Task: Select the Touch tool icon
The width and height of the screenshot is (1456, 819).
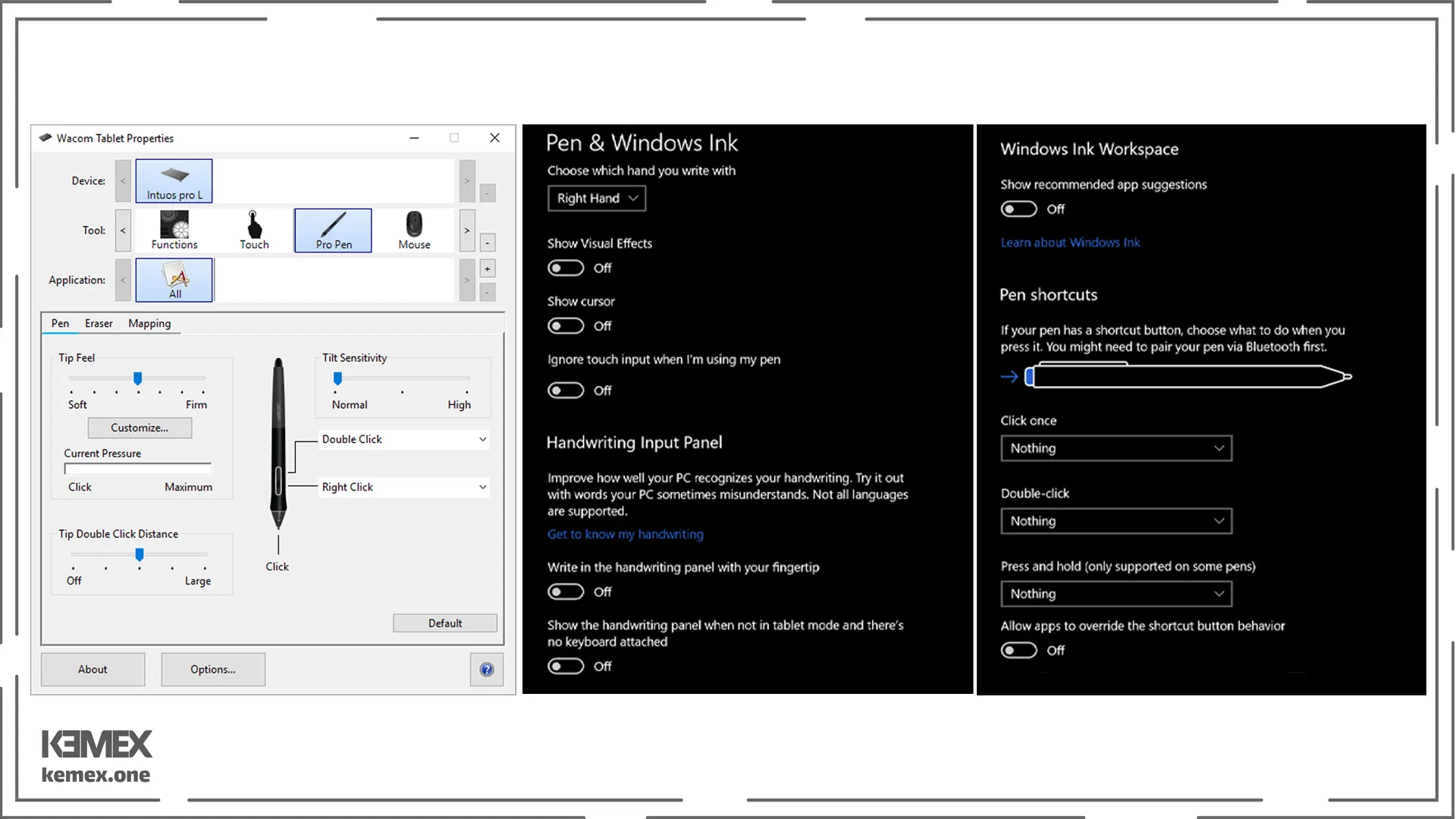Action: pyautogui.click(x=254, y=230)
